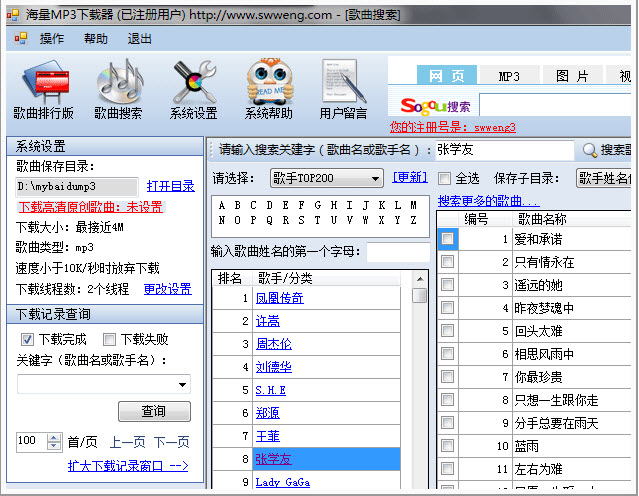This screenshot has width=639, height=496.
Task: Click the singer list scroll-up arrow
Action: (420, 280)
